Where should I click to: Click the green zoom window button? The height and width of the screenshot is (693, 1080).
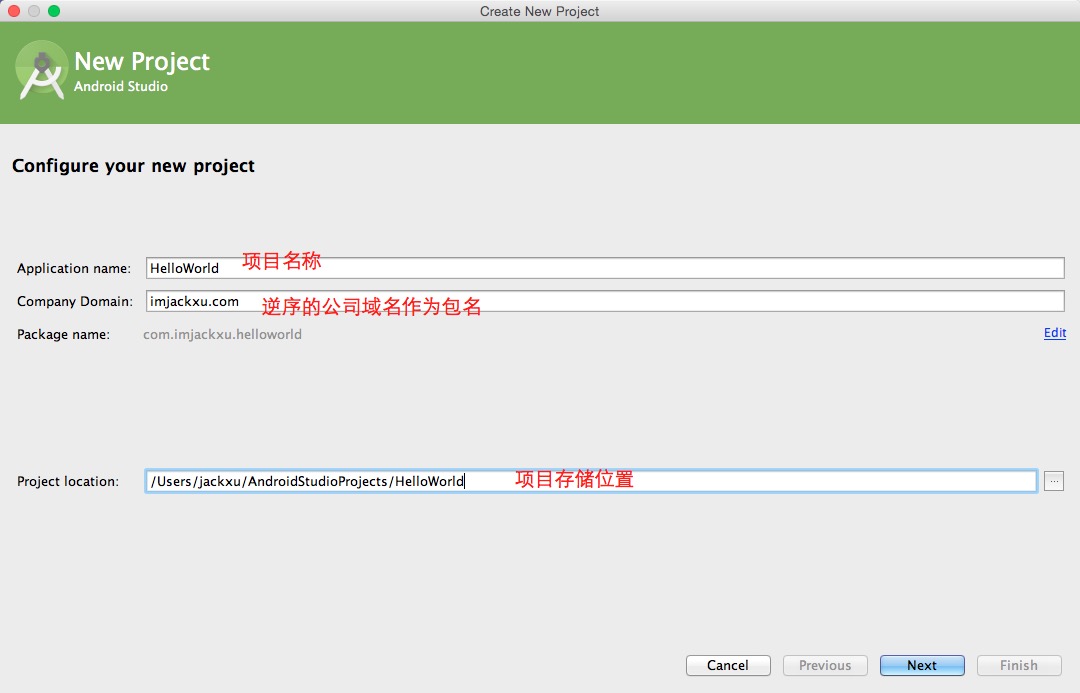pyautogui.click(x=54, y=11)
